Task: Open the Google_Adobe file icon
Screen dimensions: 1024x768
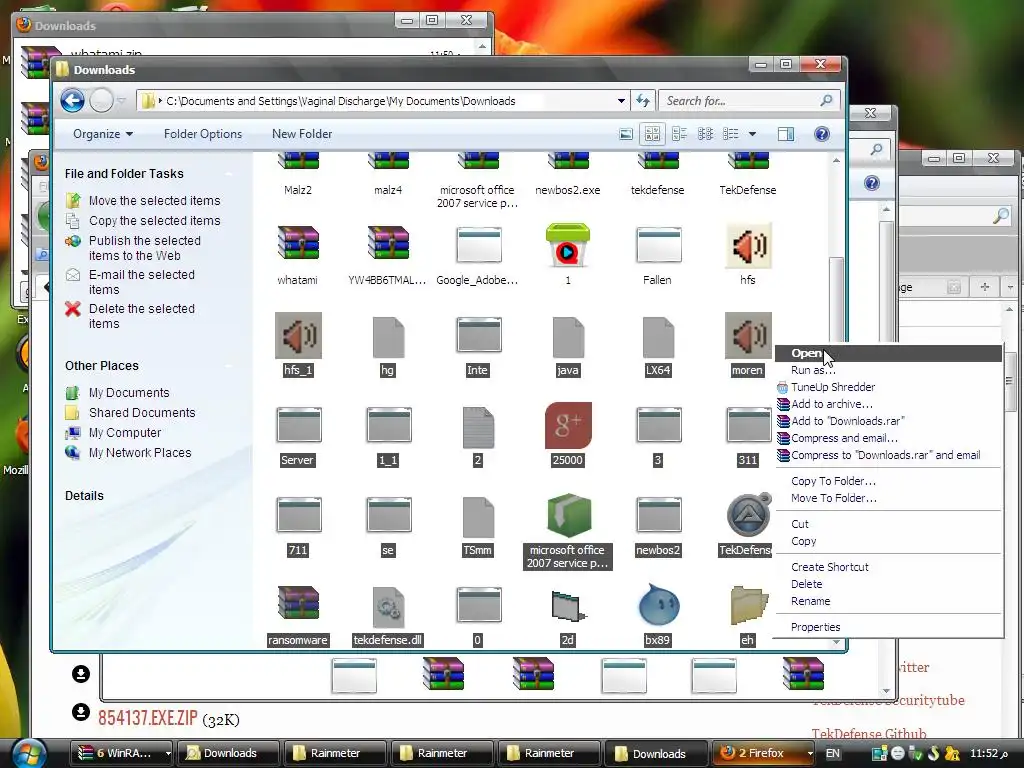Action: click(x=478, y=245)
